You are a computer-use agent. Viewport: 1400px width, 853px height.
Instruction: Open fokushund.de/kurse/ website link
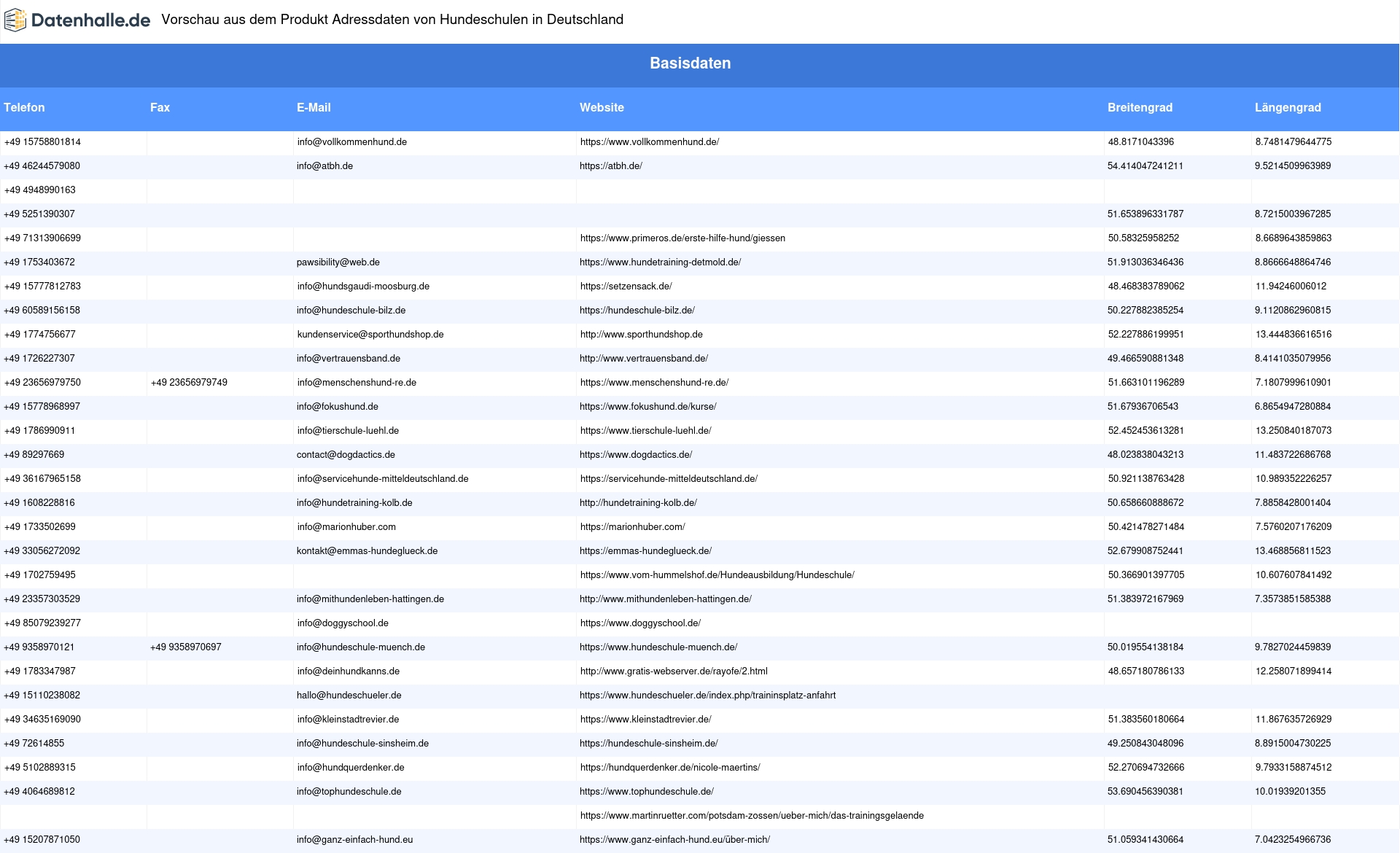648,407
